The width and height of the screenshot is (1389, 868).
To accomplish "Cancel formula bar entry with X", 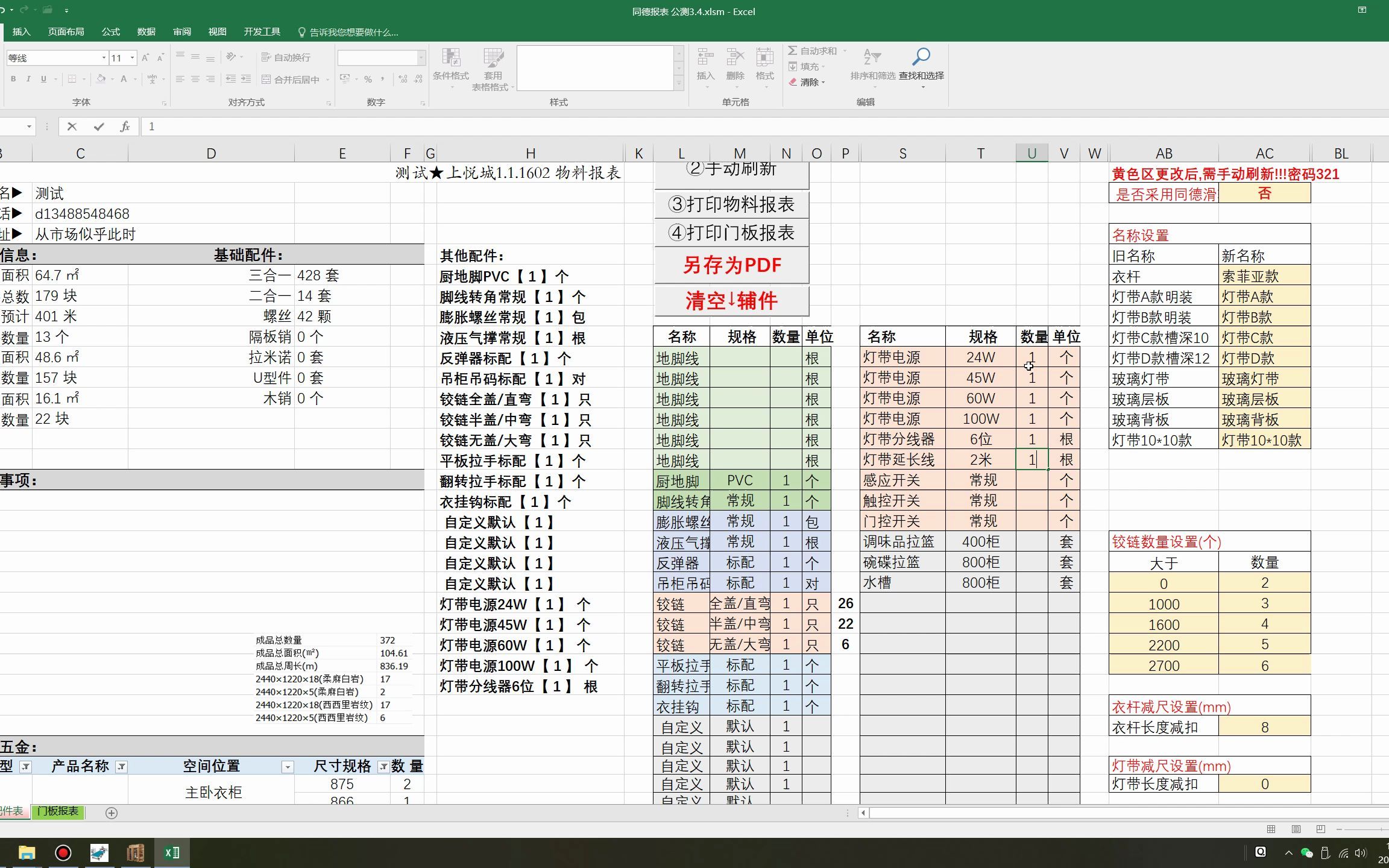I will pyautogui.click(x=72, y=127).
